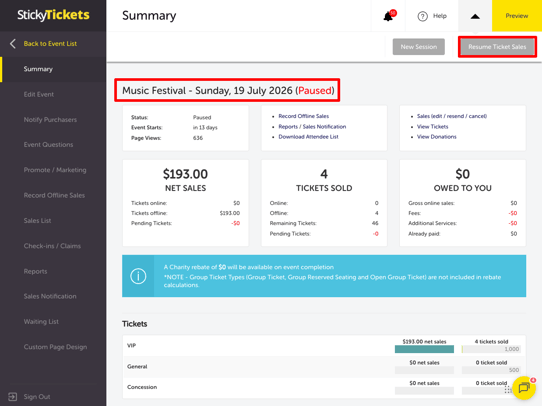Click Resume Ticket Sales button
This screenshot has height=406, width=542.
coord(497,47)
